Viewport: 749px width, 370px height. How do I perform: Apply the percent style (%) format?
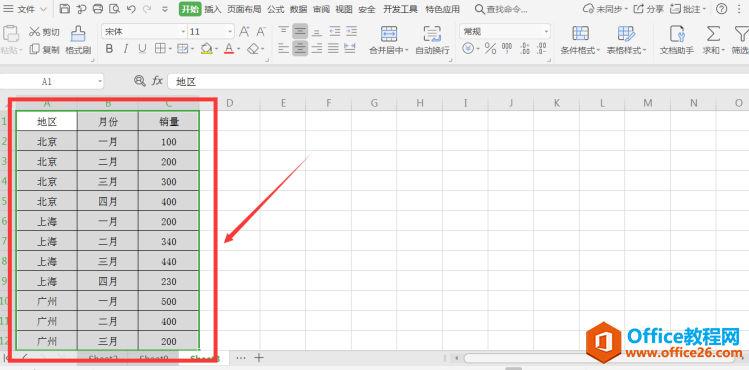[x=491, y=48]
